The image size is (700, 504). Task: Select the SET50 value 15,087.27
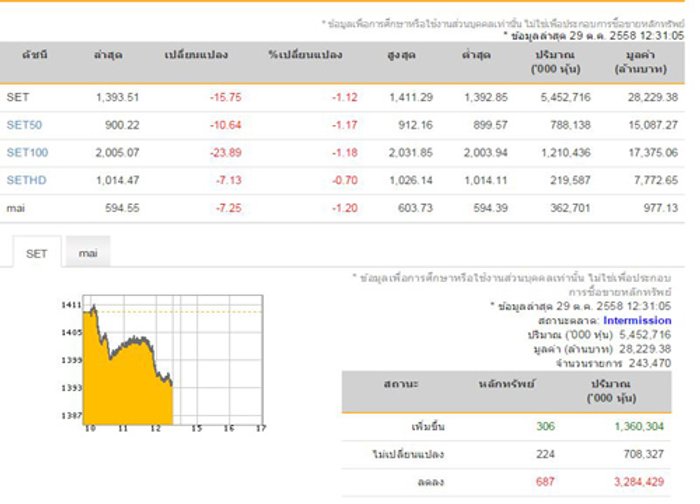[x=653, y=125]
